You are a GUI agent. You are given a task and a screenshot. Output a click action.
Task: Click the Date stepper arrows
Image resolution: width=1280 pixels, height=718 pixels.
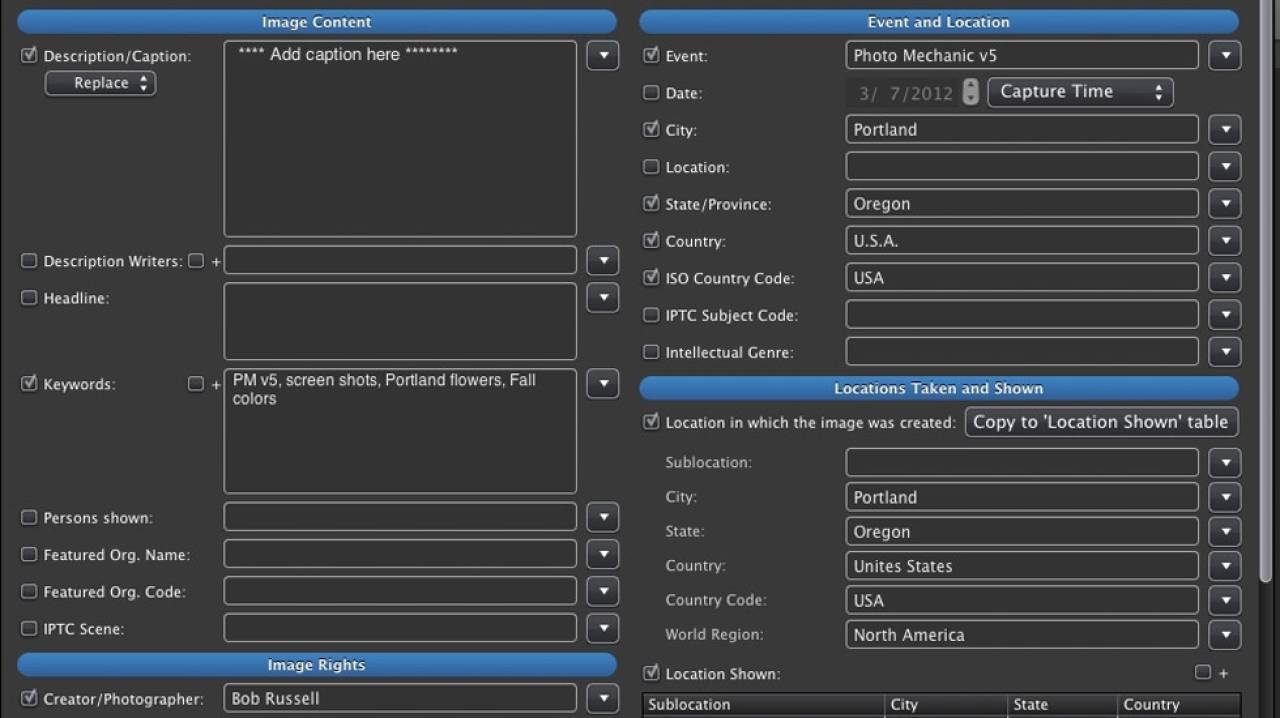pyautogui.click(x=970, y=92)
